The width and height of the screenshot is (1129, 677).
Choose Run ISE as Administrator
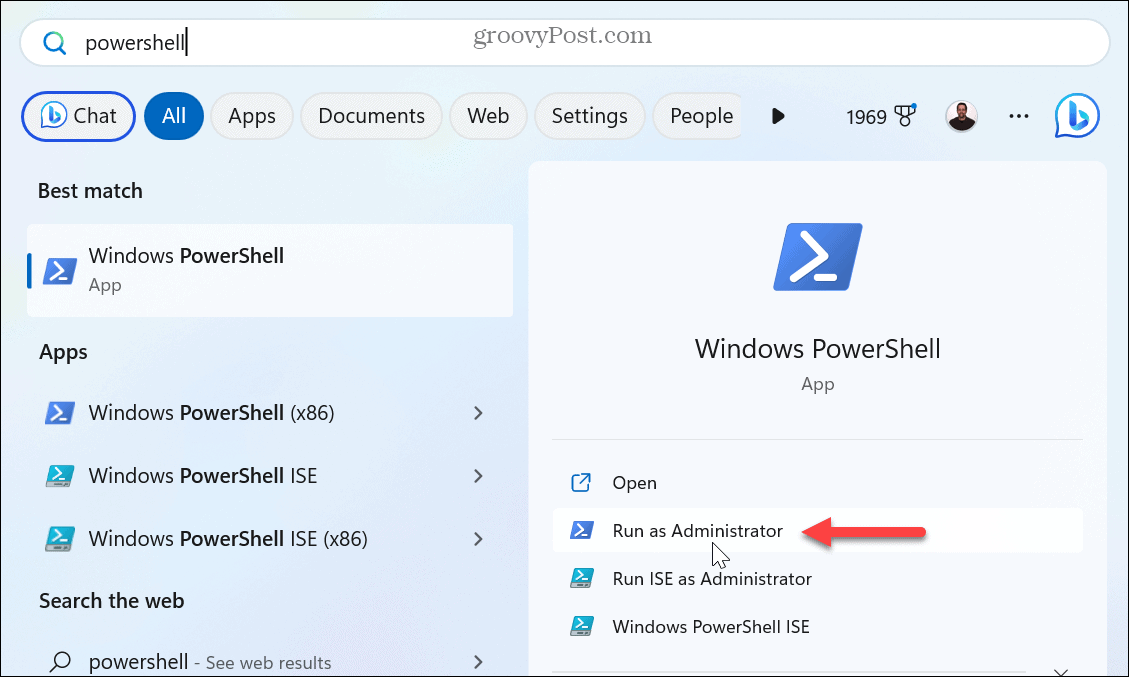(817, 579)
